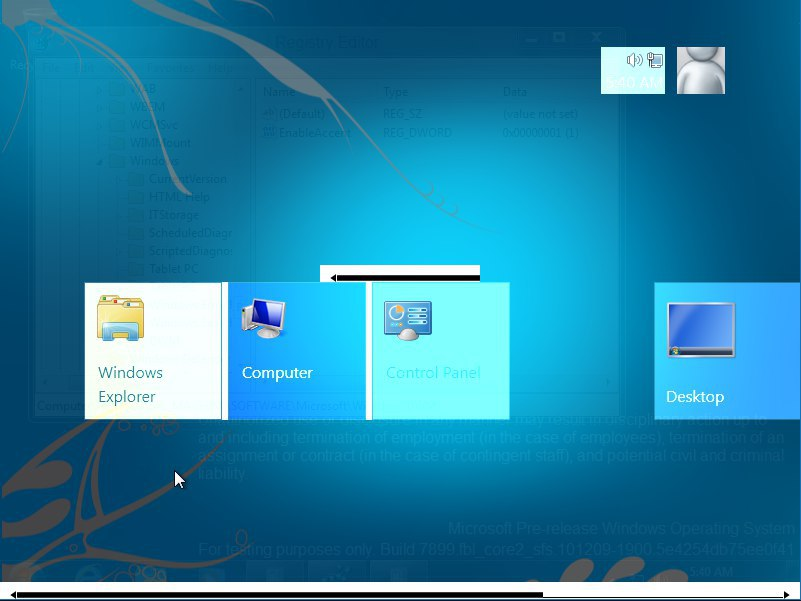The width and height of the screenshot is (801, 601).
Task: Click the Data column header
Action: click(x=514, y=92)
